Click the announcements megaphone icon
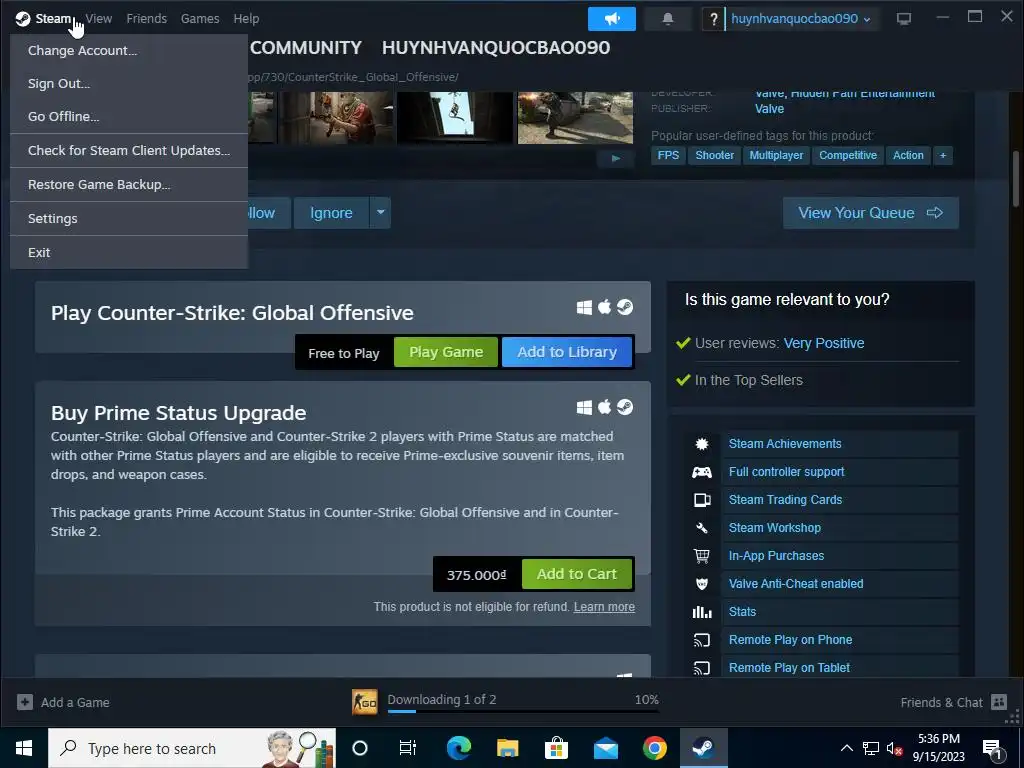 point(611,19)
